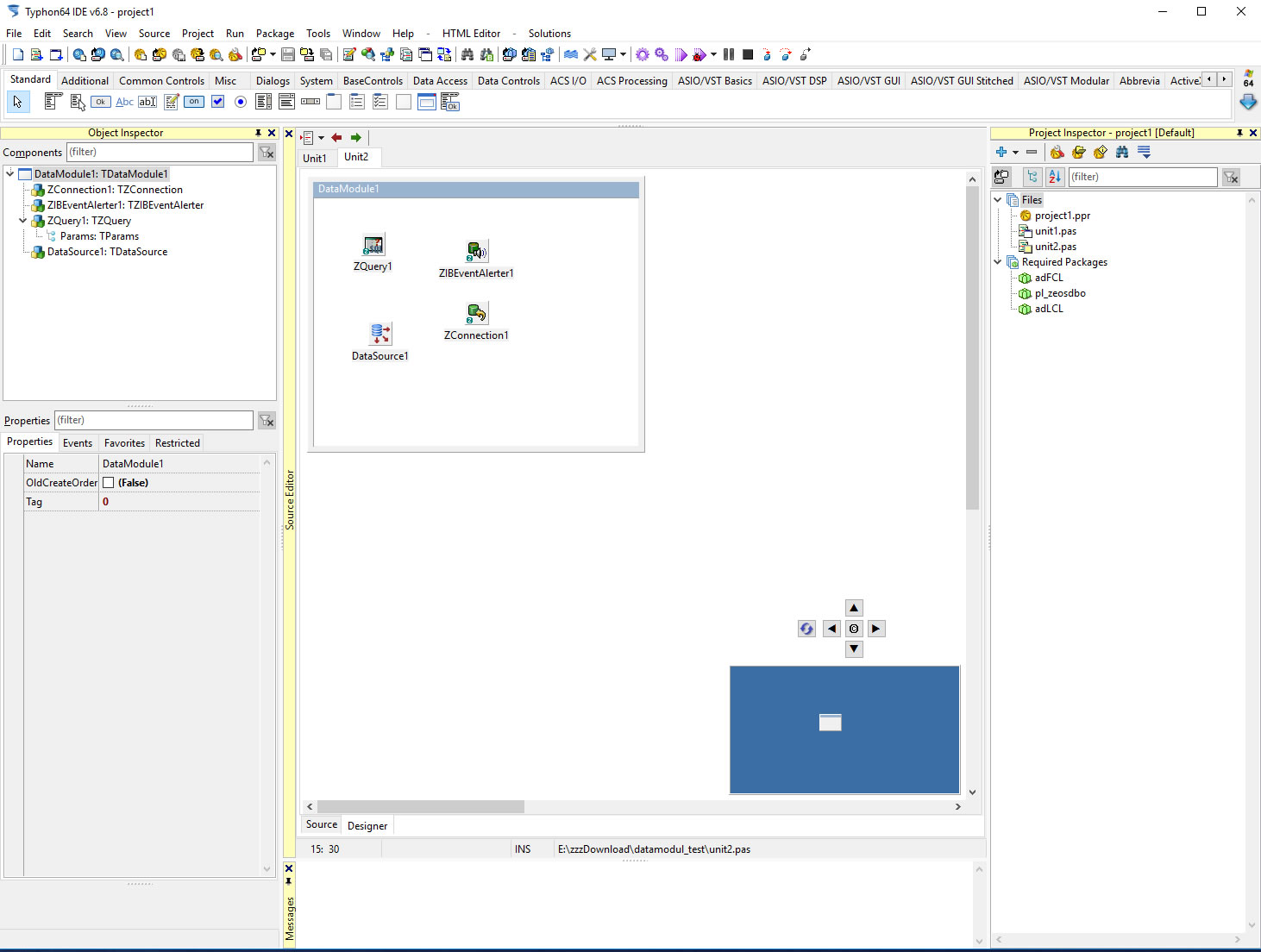Screen dimensions: 1261x952
Task: Pick the TActionList component icon
Action: (450, 102)
